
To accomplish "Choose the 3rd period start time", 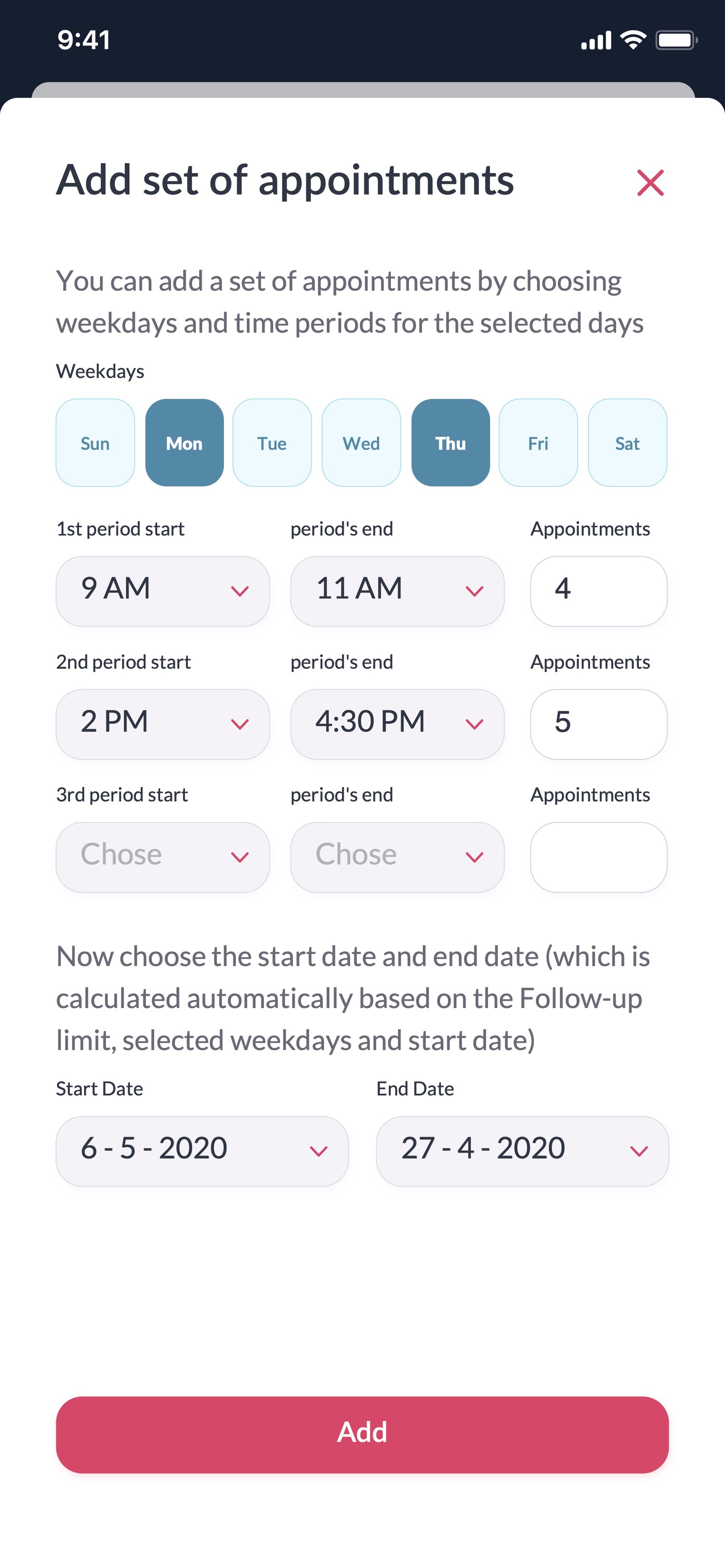I will pyautogui.click(x=163, y=857).
